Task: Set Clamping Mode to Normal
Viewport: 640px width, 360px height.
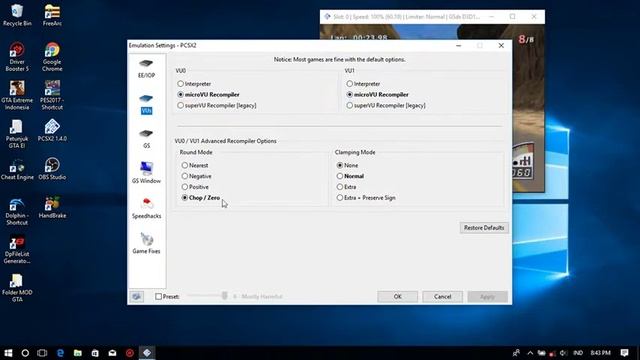Action: click(x=350, y=176)
